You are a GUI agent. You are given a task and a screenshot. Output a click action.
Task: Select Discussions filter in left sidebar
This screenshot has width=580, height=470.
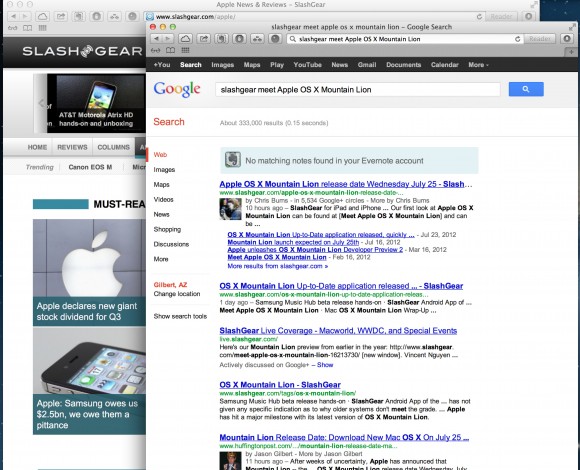pos(171,244)
